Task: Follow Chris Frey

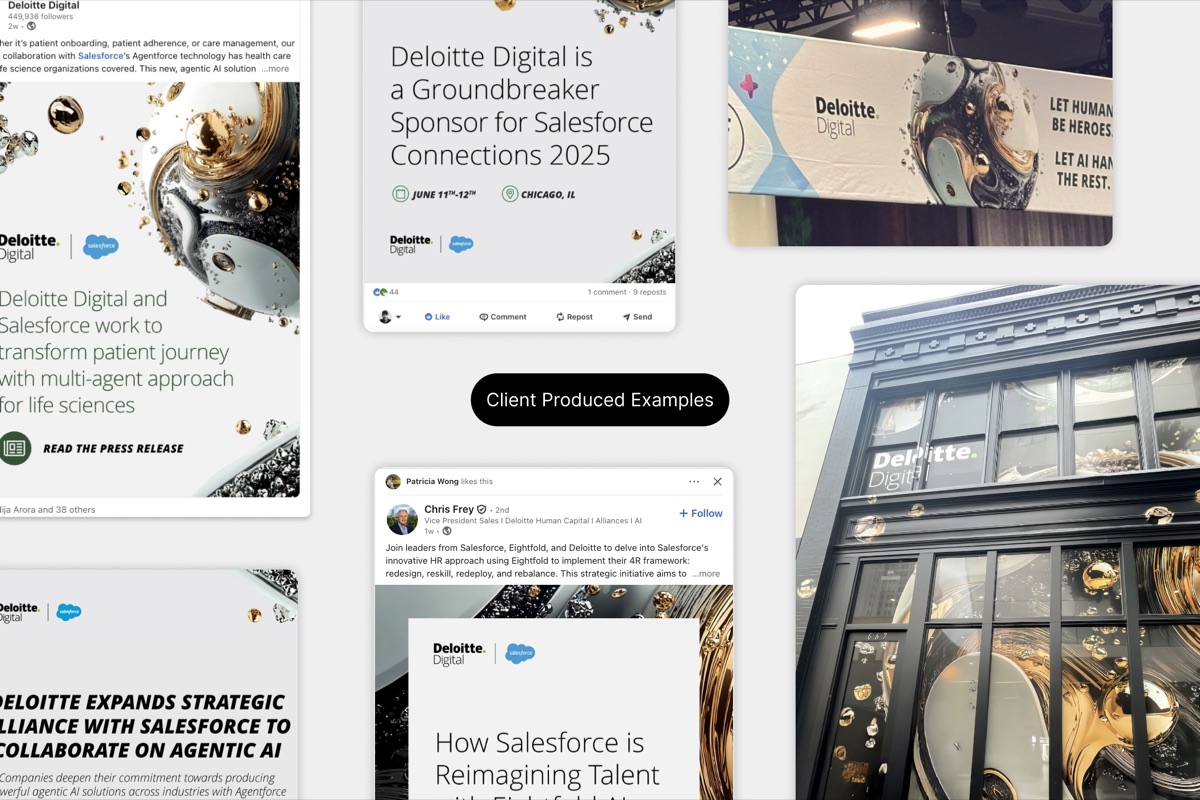Action: pos(701,513)
